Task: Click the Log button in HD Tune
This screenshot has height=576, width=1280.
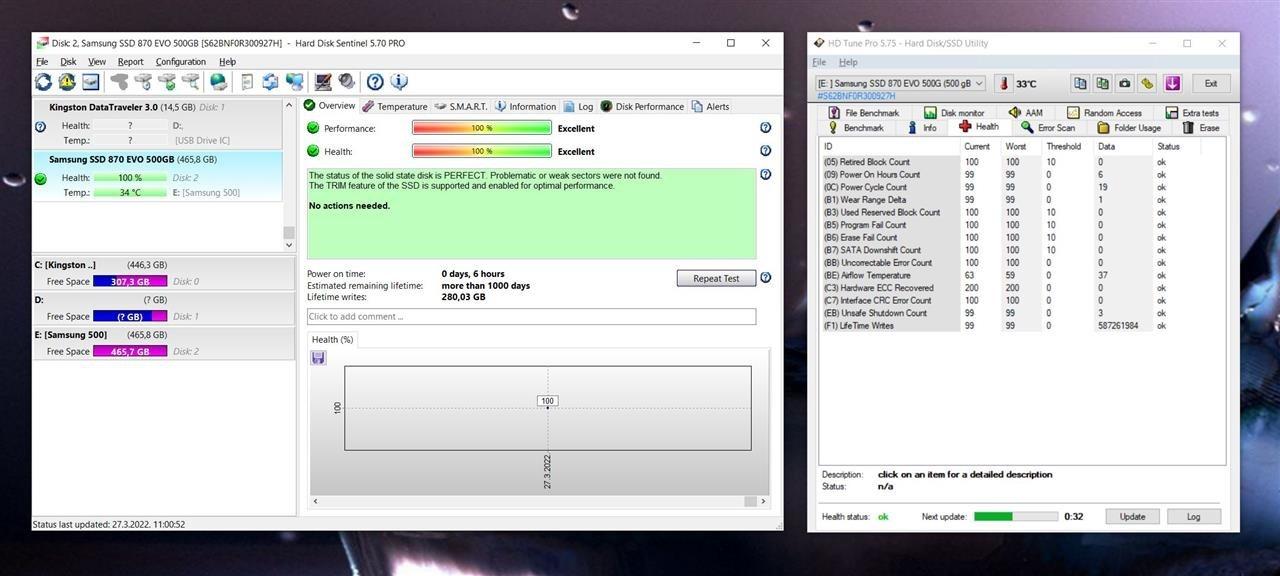Action: click(1193, 517)
